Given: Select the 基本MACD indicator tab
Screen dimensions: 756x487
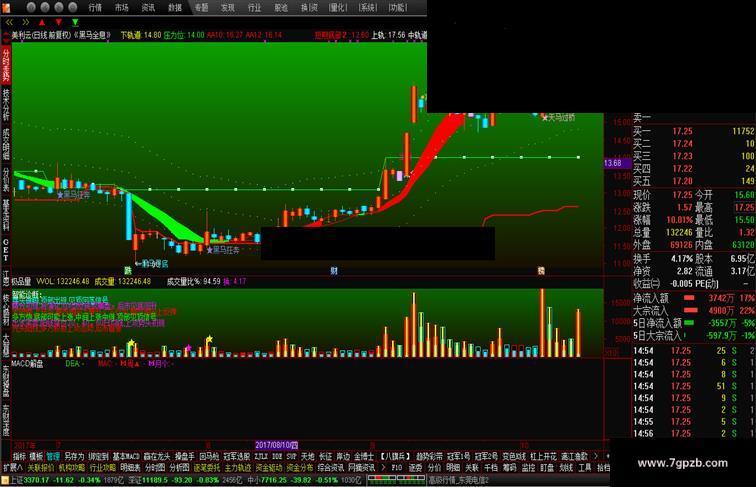Looking at the screenshot, I should point(126,456).
